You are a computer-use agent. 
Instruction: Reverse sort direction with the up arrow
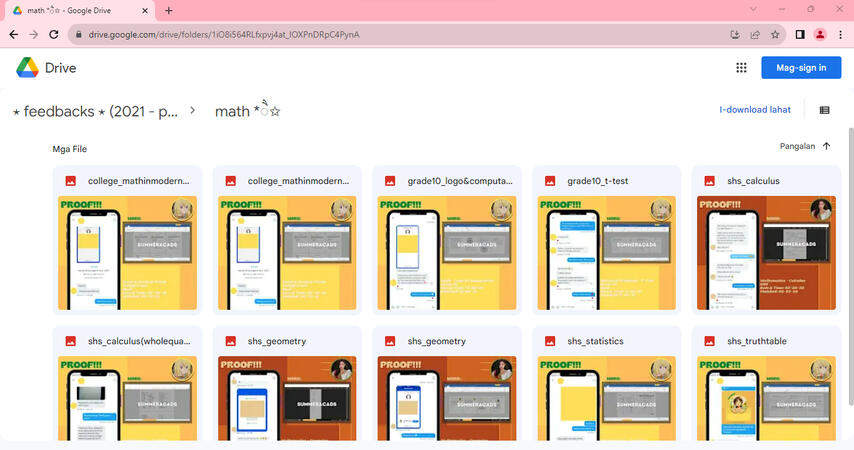pyautogui.click(x=826, y=146)
